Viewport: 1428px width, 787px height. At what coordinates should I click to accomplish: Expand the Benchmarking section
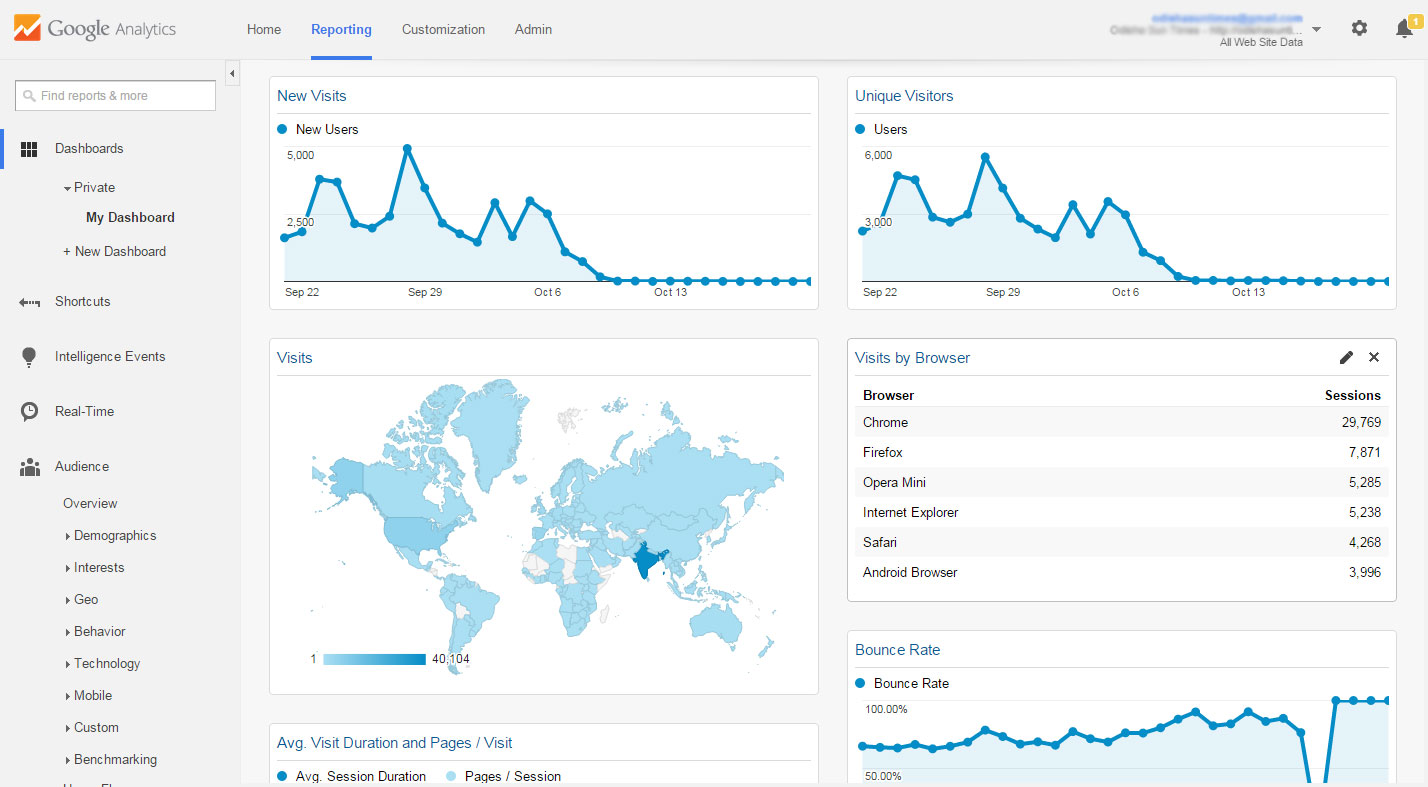[67, 760]
